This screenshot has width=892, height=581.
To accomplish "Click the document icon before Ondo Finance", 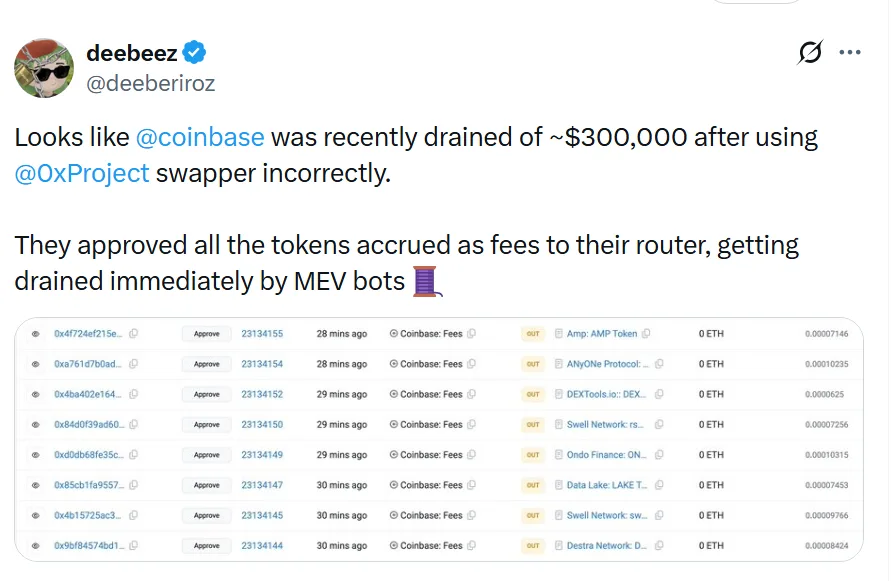I will pos(559,455).
